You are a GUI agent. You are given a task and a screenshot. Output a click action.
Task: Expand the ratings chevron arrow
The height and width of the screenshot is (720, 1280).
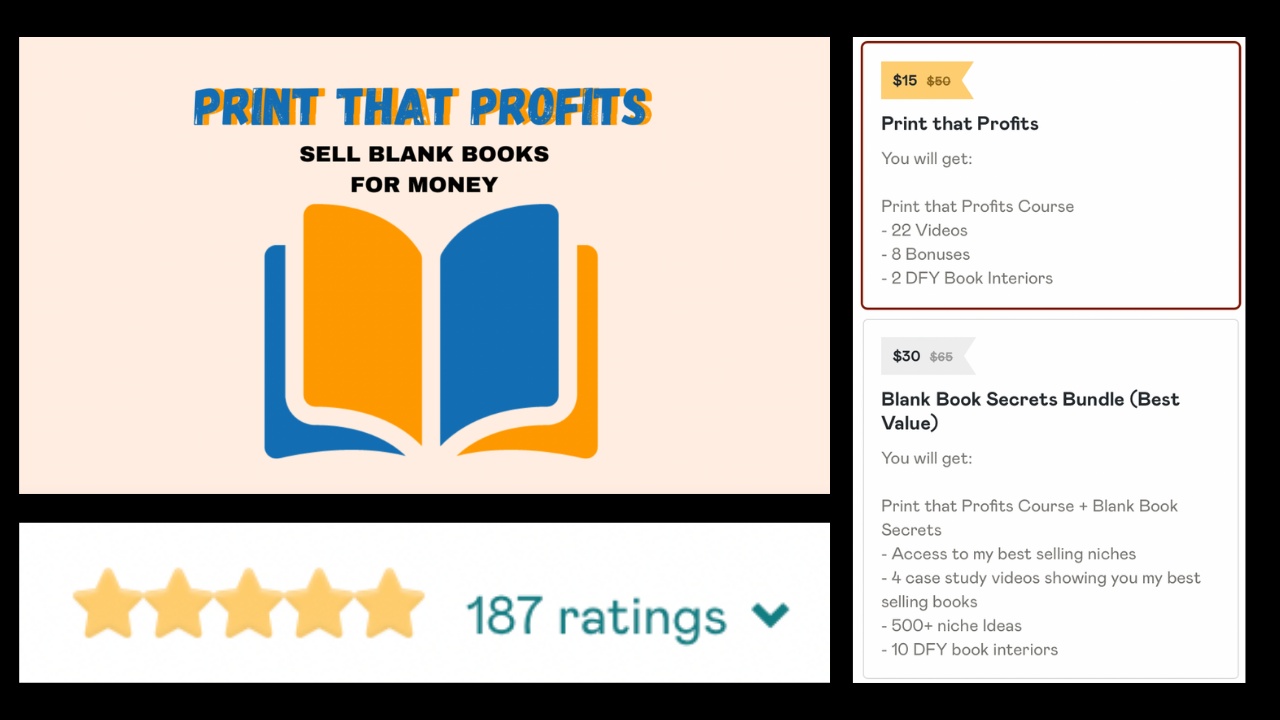770,615
